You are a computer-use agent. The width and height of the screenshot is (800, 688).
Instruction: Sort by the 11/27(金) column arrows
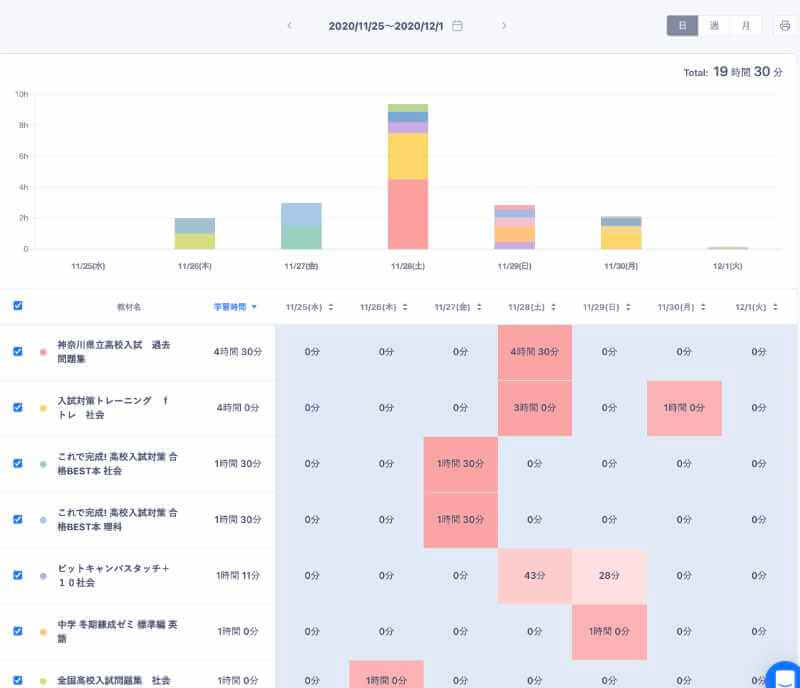479,307
